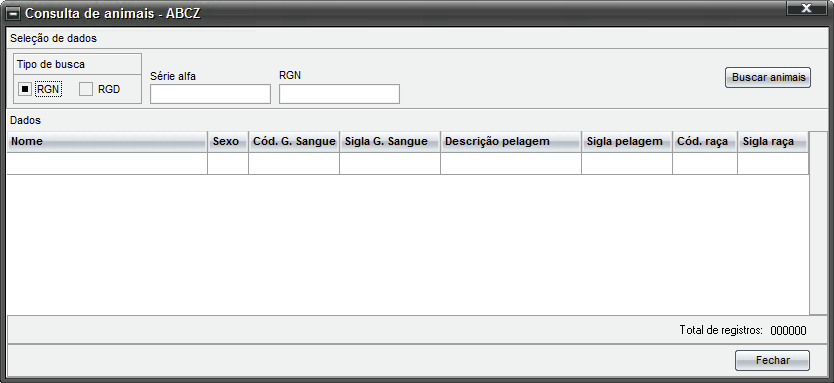This screenshot has width=834, height=383.
Task: Click the empty first row Nome cell
Action: click(x=107, y=164)
